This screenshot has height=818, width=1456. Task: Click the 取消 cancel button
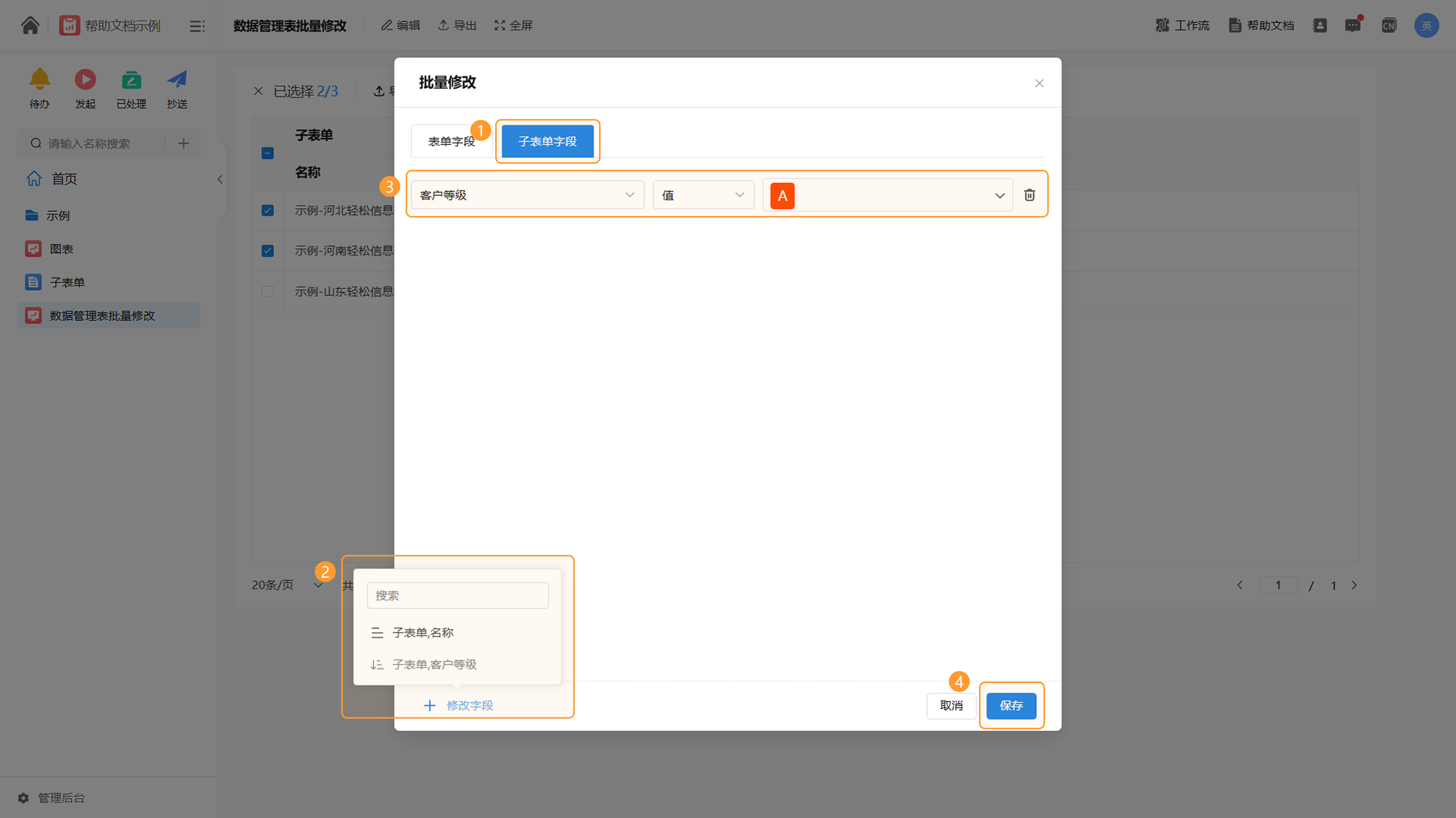click(951, 705)
